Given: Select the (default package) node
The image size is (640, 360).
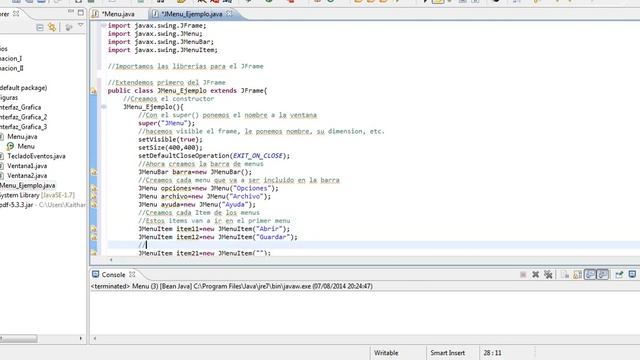Looking at the screenshot, I should (x=23, y=88).
